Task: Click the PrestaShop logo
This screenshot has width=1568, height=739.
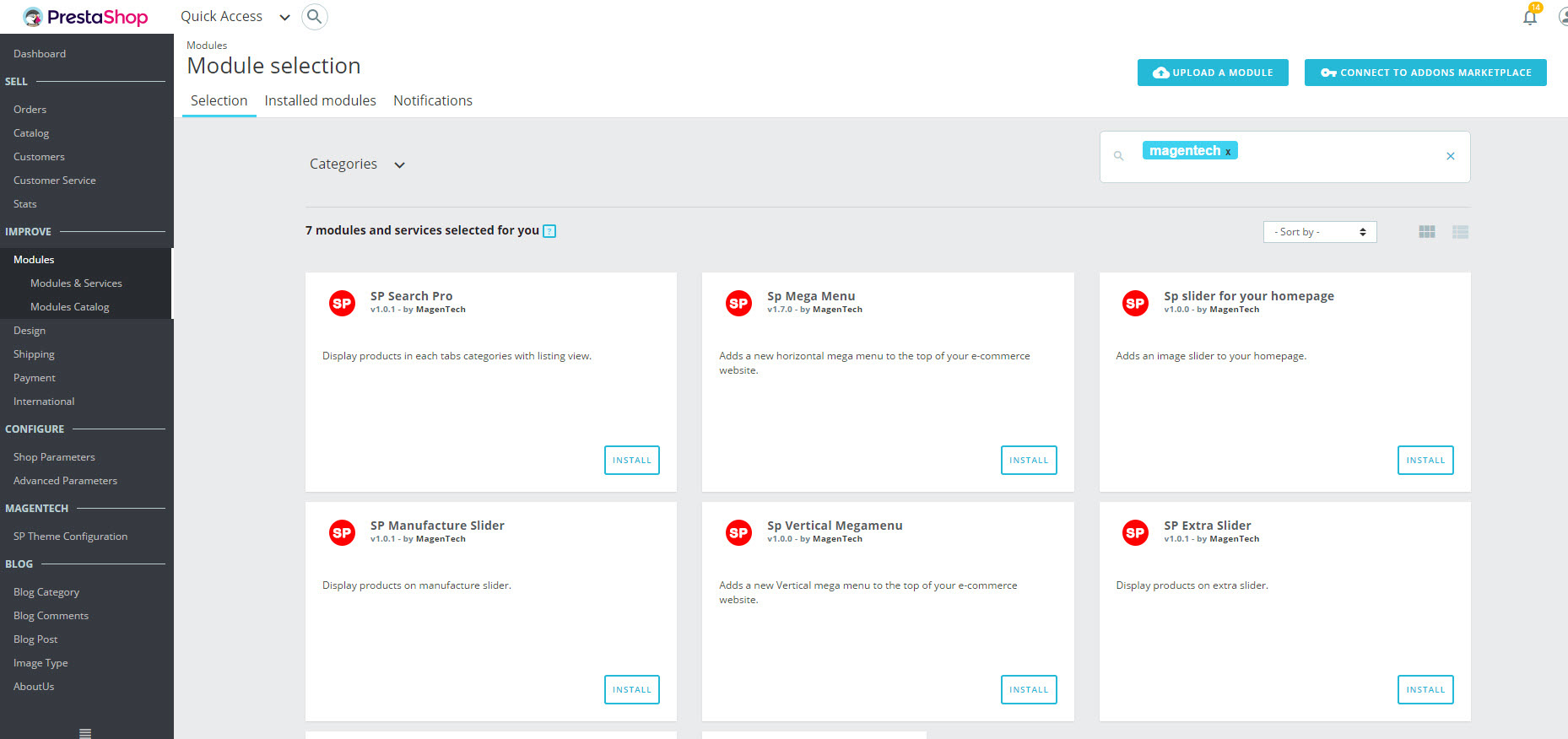Action: [x=85, y=17]
